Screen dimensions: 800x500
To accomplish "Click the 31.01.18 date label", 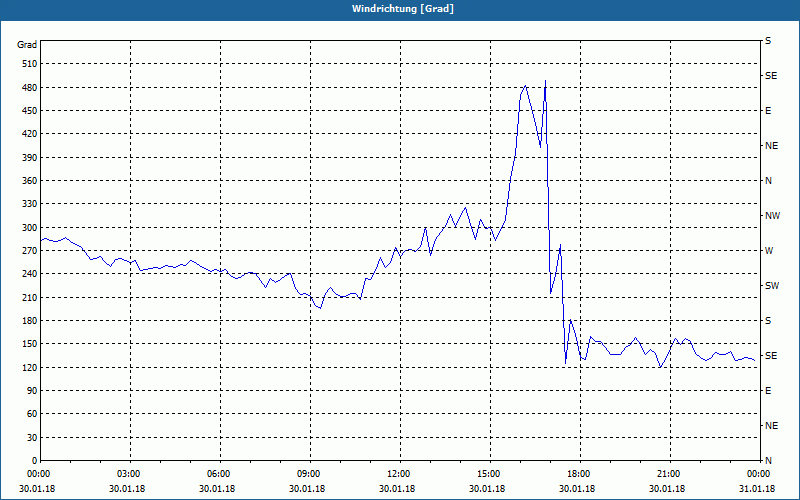I will click(x=757, y=489).
